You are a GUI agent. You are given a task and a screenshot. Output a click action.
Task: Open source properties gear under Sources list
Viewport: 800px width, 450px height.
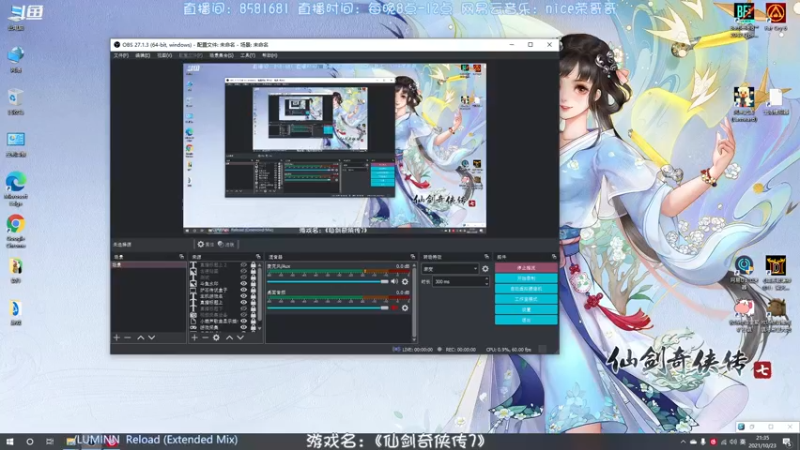pos(216,338)
